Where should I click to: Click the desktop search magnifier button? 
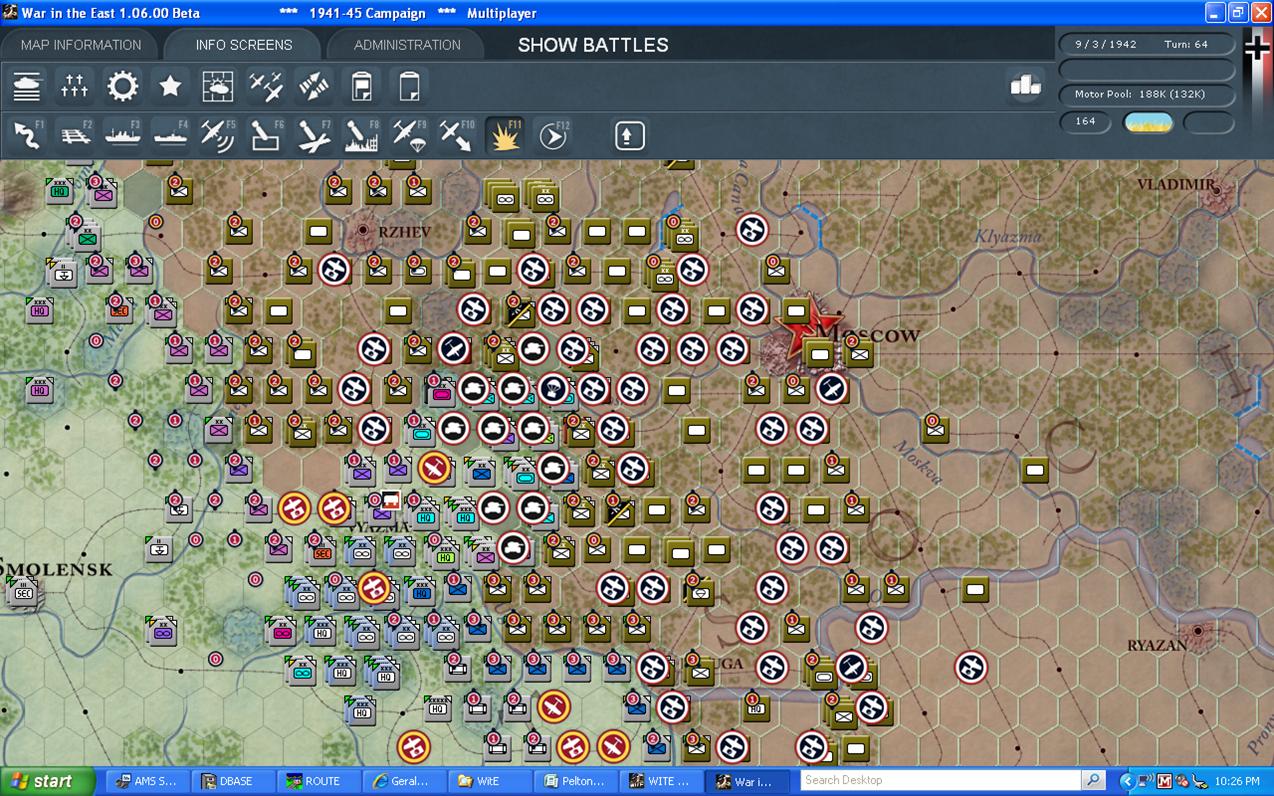tap(1093, 781)
